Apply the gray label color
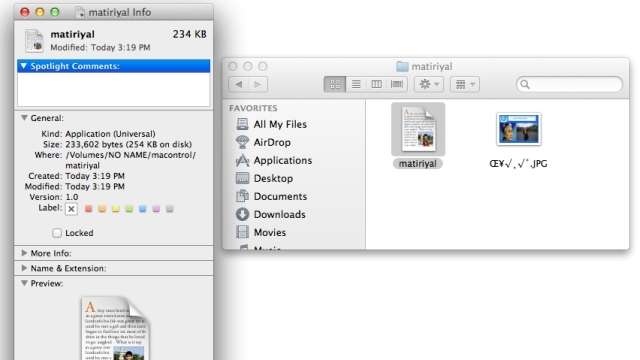The image size is (640, 360). click(x=169, y=209)
